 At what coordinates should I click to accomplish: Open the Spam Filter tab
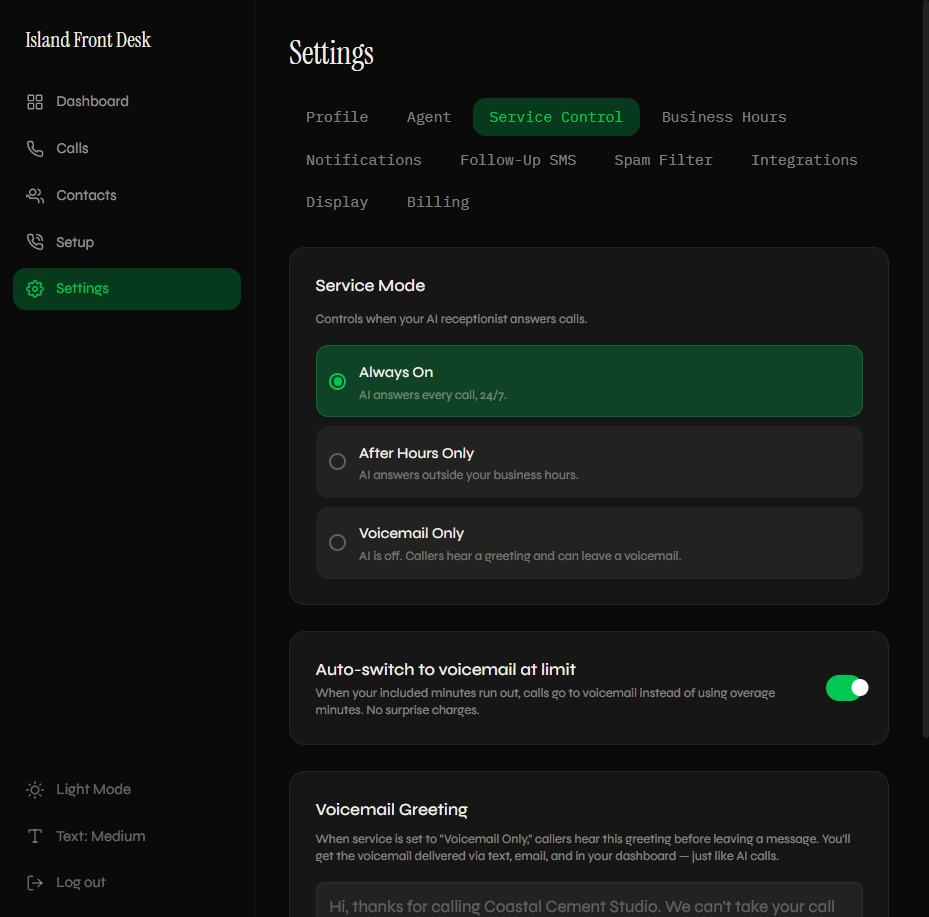663,160
